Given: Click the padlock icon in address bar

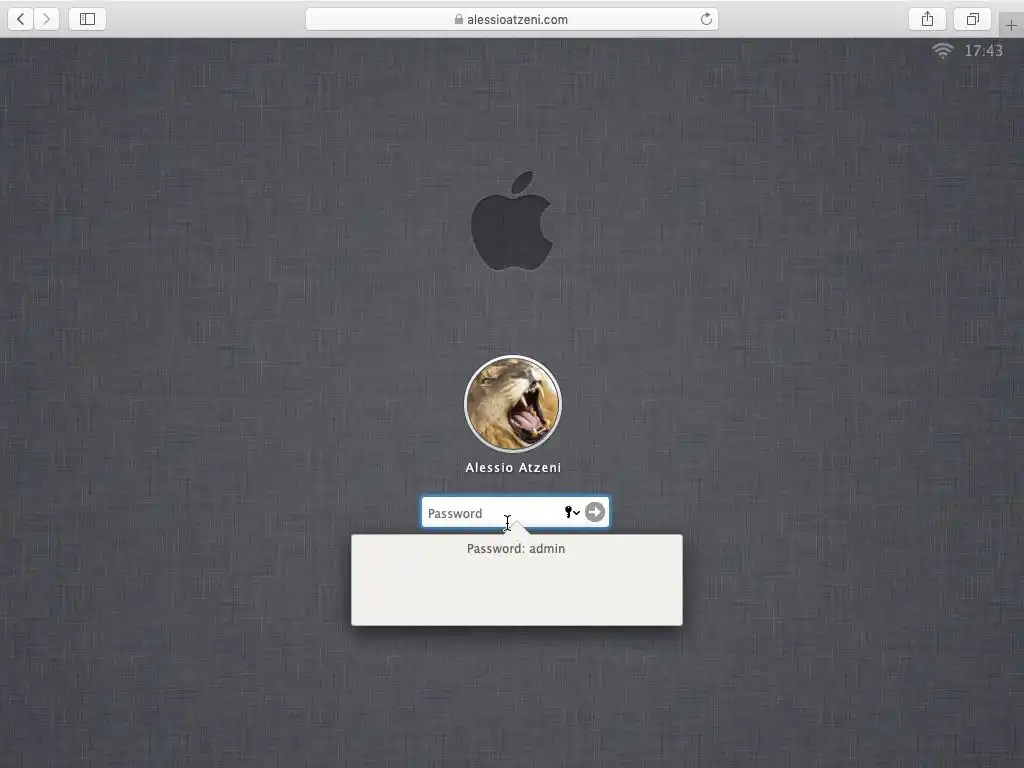Looking at the screenshot, I should point(459,20).
